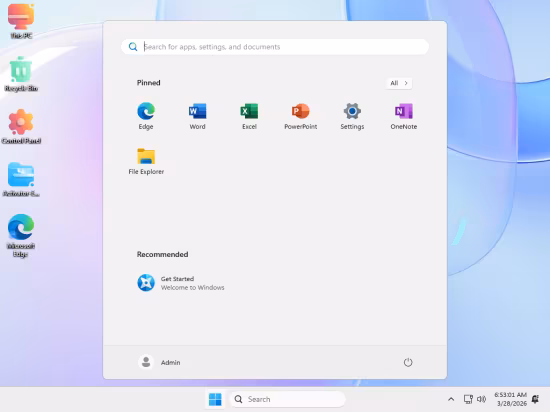Click the Recommended section heading
Viewport: 550px width, 412px height.
pos(162,254)
